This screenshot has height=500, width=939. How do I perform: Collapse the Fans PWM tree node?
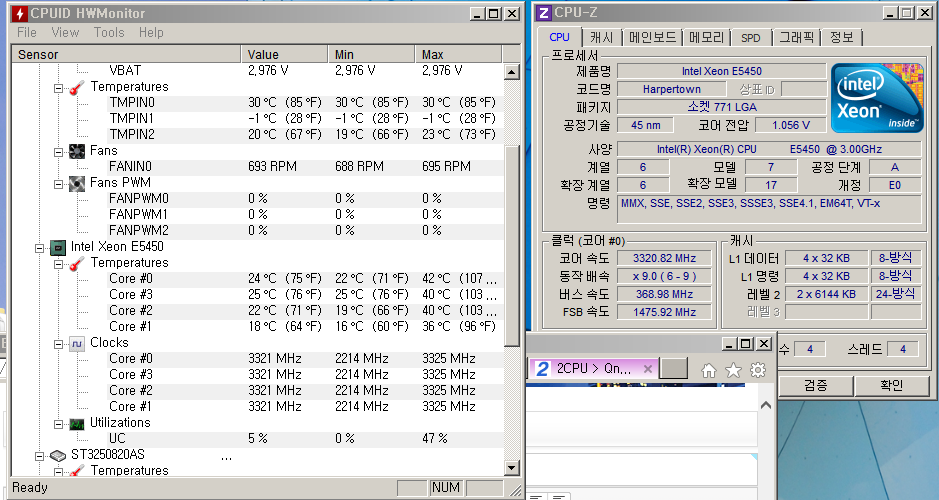coord(59,184)
